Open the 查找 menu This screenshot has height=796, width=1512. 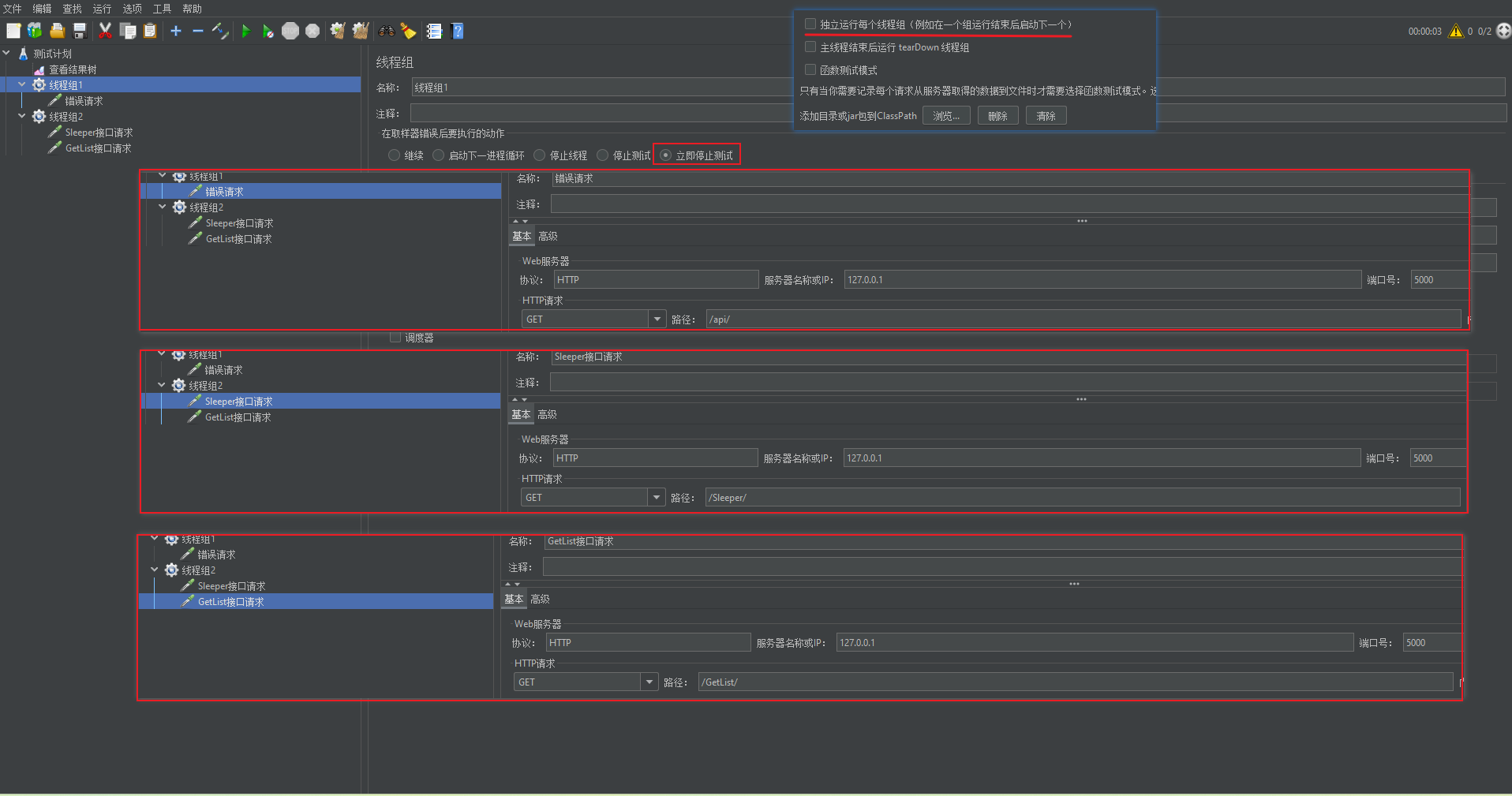(x=72, y=9)
